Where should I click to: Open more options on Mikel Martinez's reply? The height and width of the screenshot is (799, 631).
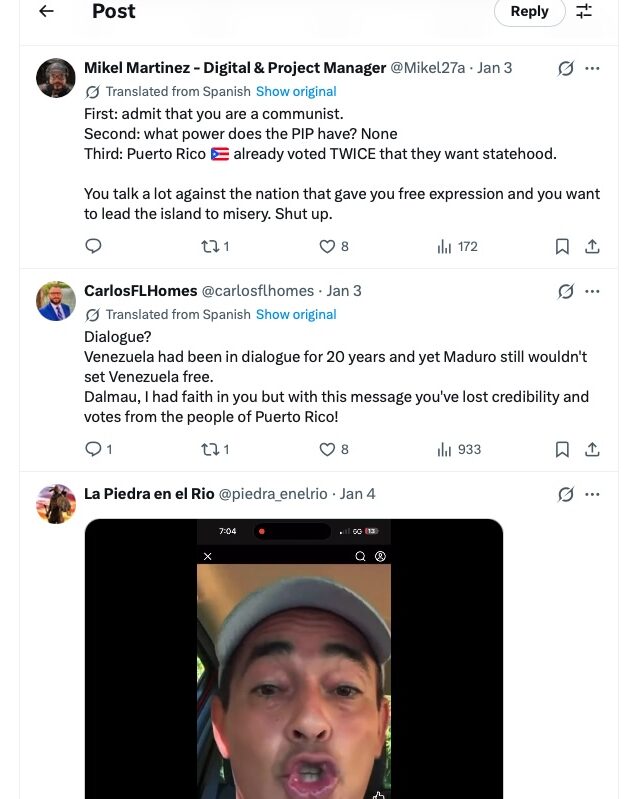click(x=592, y=68)
